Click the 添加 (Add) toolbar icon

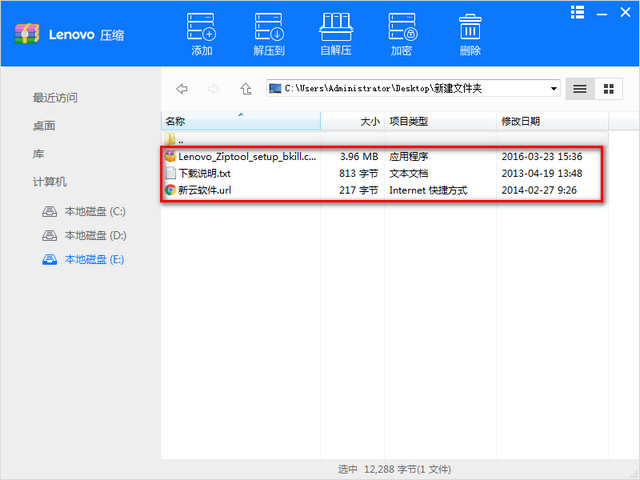(x=202, y=34)
